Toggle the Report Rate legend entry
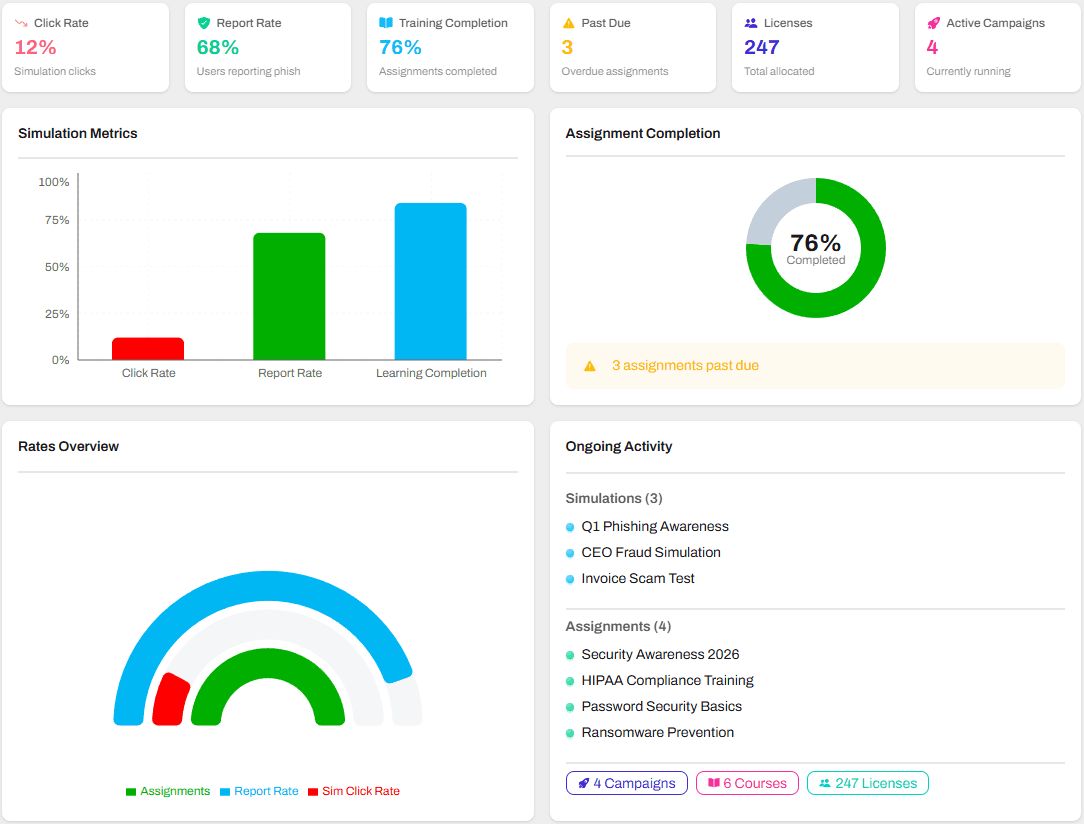Image resolution: width=1084 pixels, height=824 pixels. tap(258, 791)
